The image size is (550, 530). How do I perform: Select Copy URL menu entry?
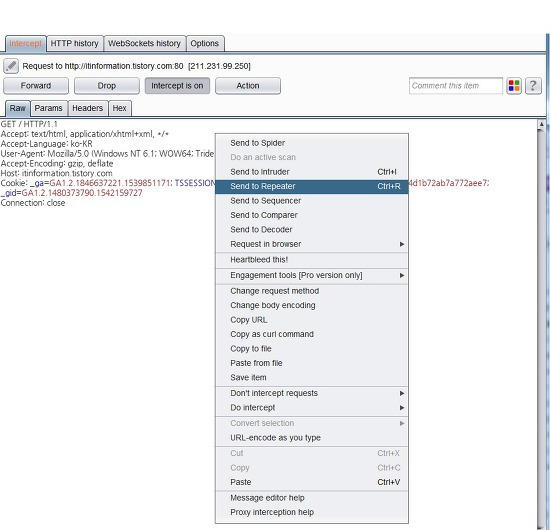(x=311, y=320)
